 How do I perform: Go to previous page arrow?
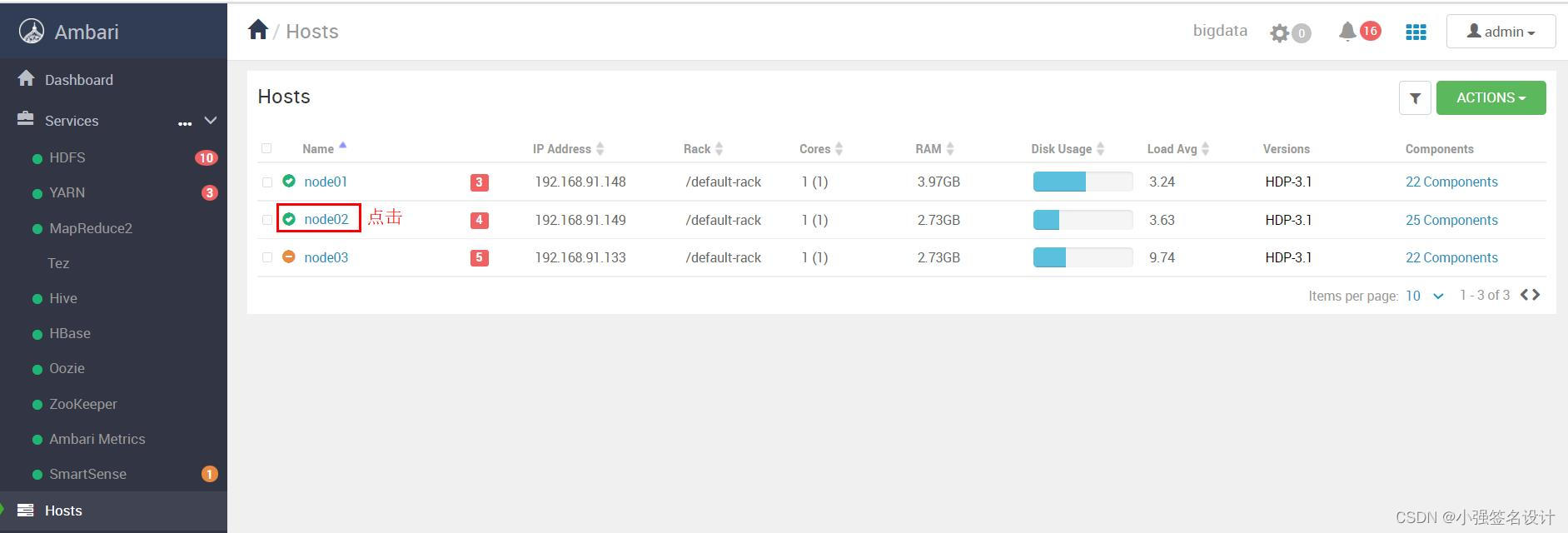[1525, 295]
